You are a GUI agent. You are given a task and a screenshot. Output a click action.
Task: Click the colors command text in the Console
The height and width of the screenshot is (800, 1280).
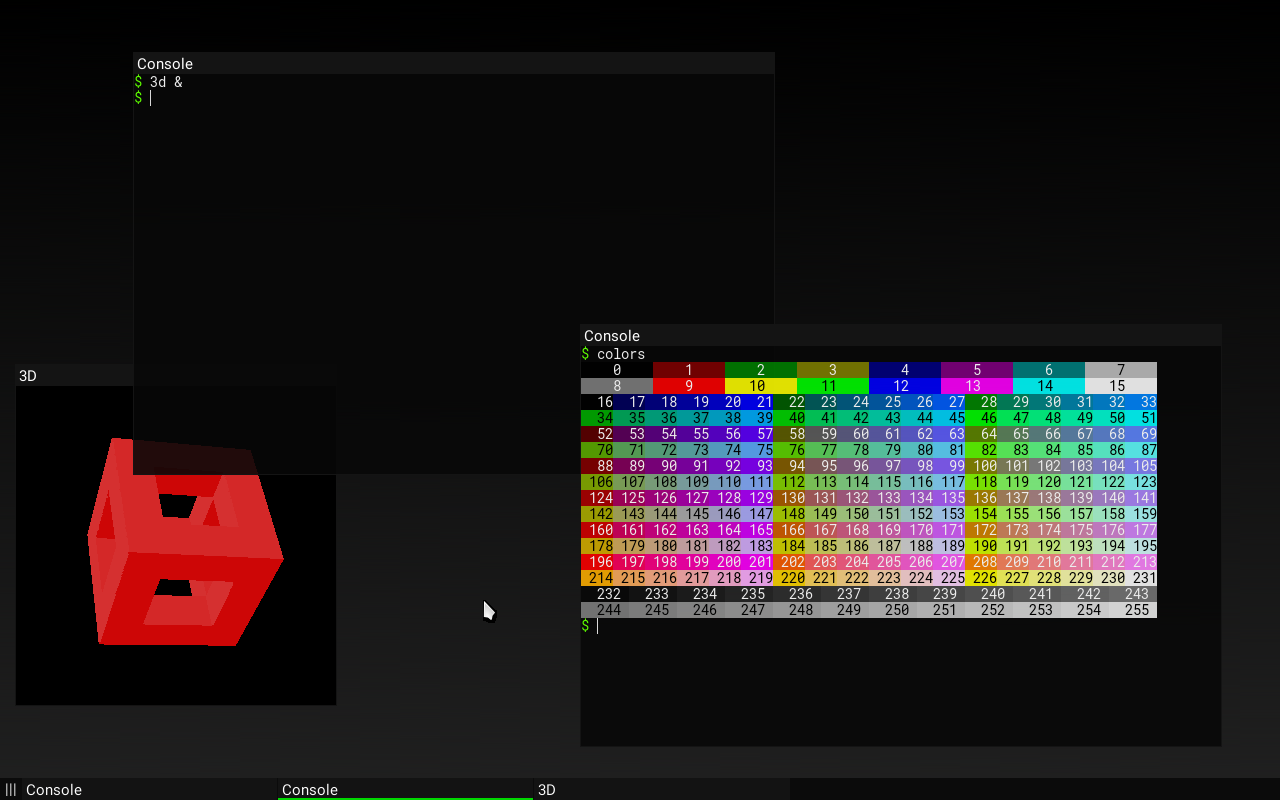click(620, 353)
